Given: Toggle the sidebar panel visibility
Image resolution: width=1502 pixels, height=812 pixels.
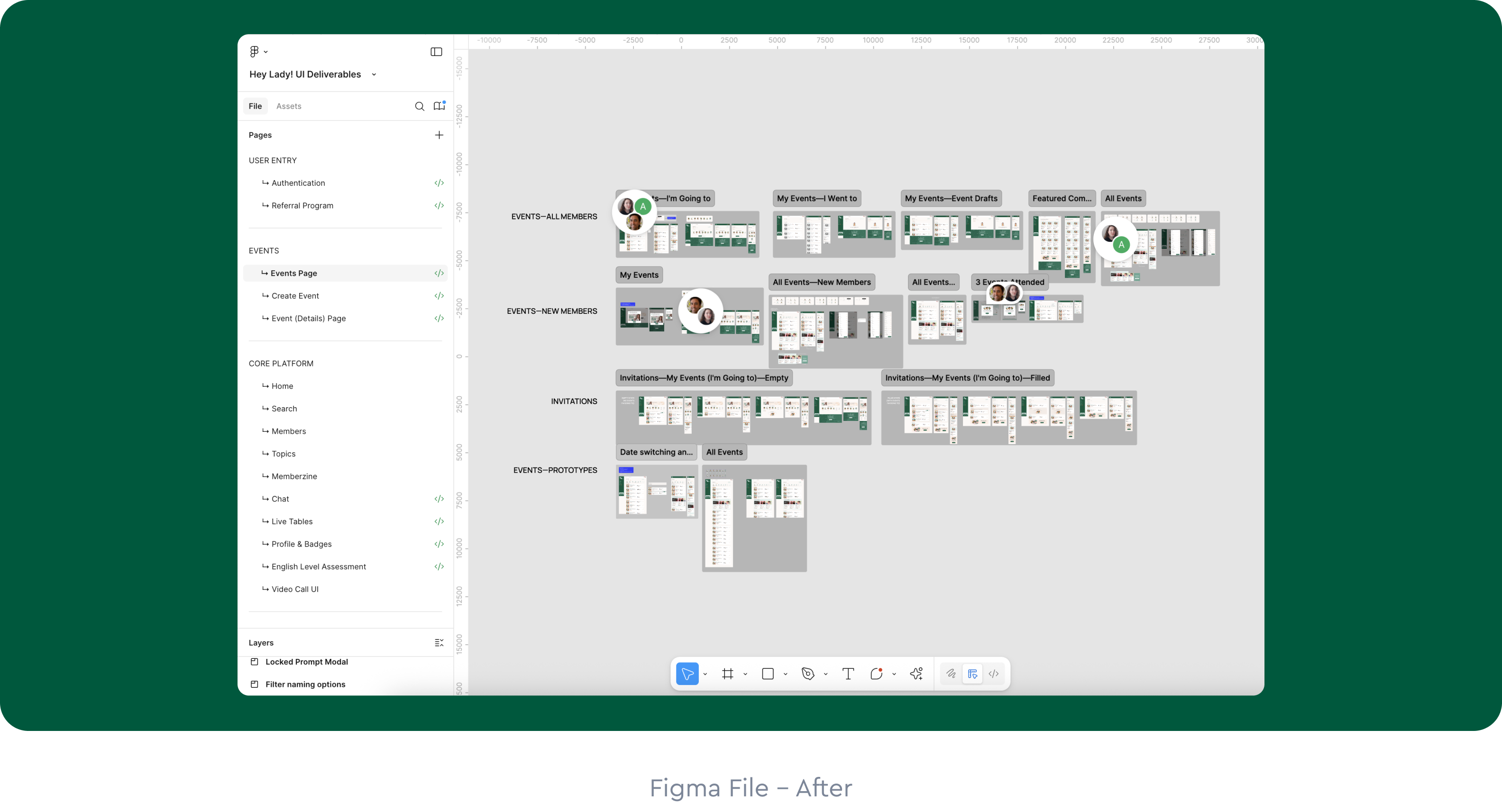Looking at the screenshot, I should pos(436,52).
